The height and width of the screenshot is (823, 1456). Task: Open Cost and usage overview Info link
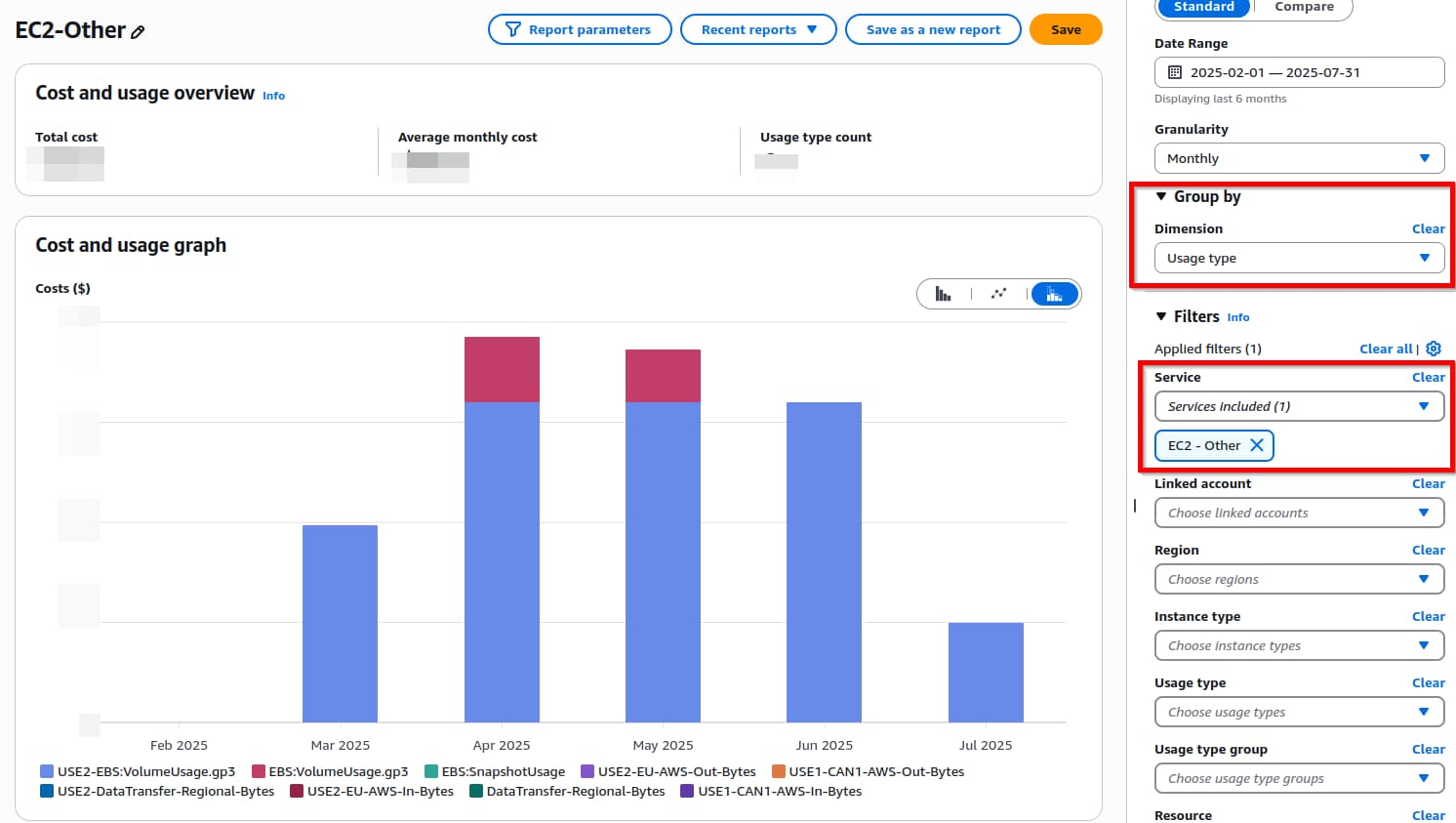pos(273,96)
